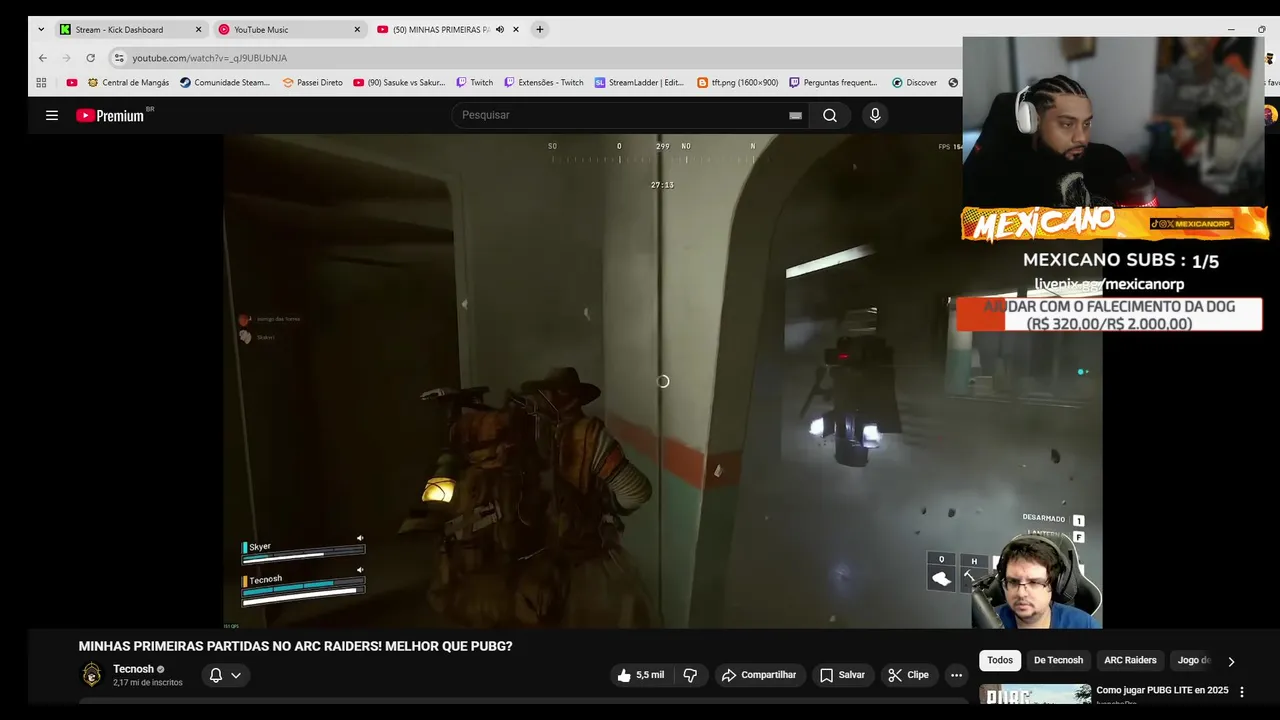Click the Clipe button
The image size is (1280, 720).
[908, 675]
